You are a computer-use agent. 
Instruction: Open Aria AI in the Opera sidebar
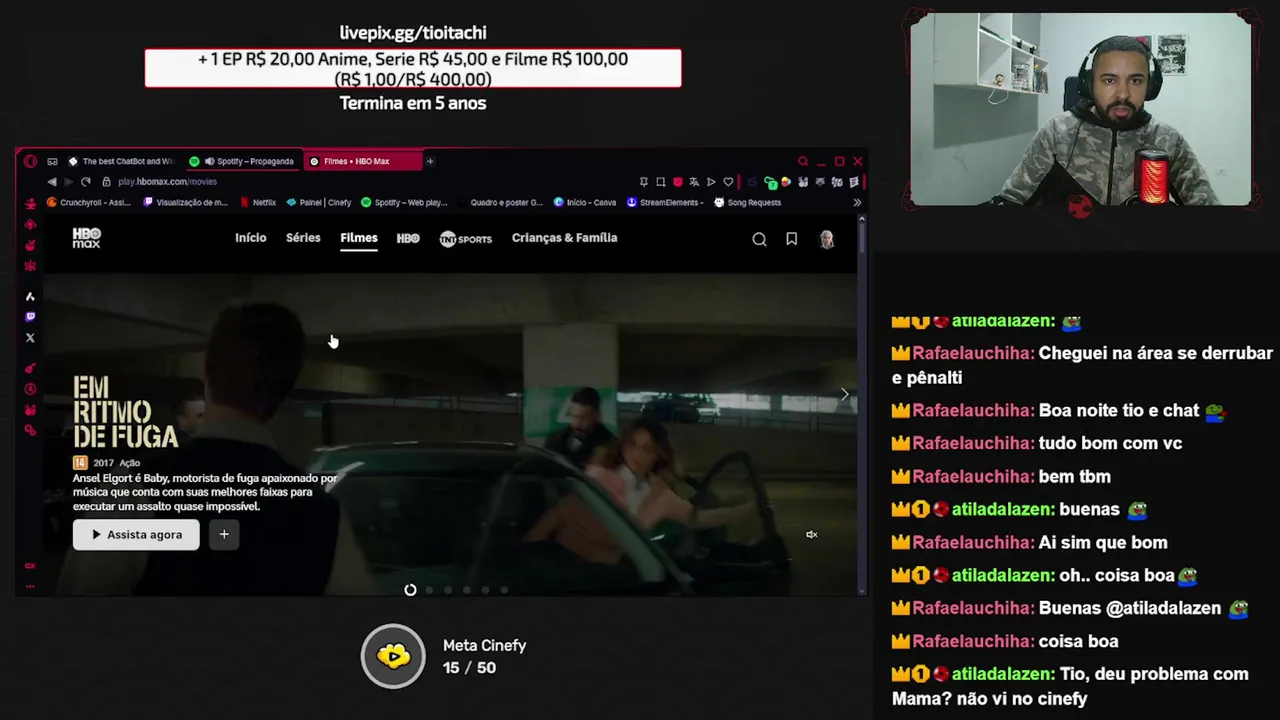[30, 296]
